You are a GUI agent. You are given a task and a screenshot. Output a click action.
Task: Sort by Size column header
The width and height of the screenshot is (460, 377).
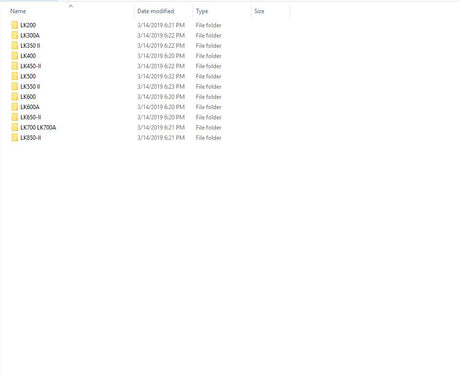click(x=259, y=11)
